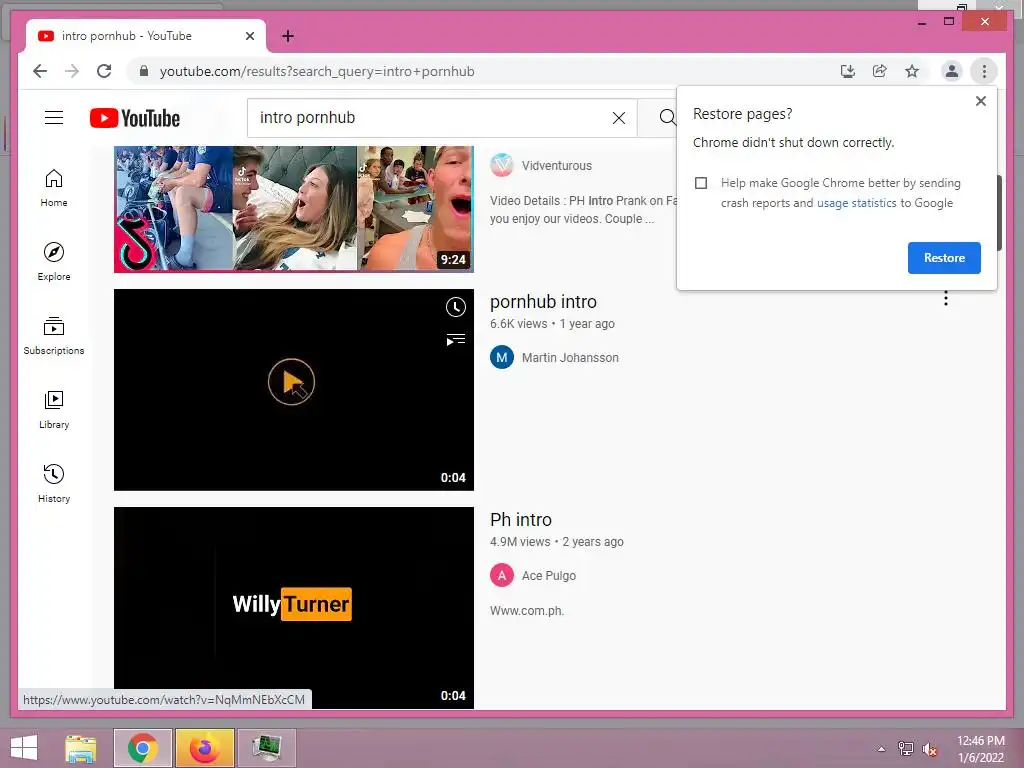The width and height of the screenshot is (1024, 768).
Task: Click the install app icon in address bar
Action: point(848,71)
